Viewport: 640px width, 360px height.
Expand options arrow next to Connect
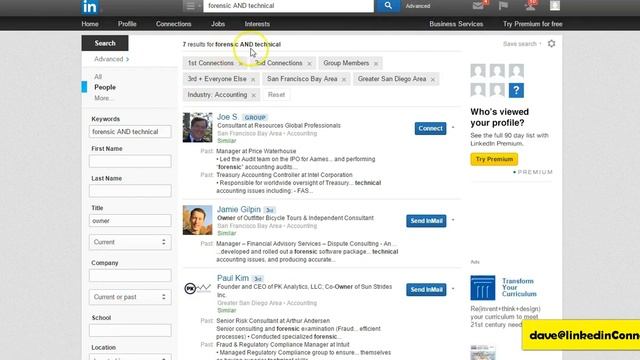[453, 128]
